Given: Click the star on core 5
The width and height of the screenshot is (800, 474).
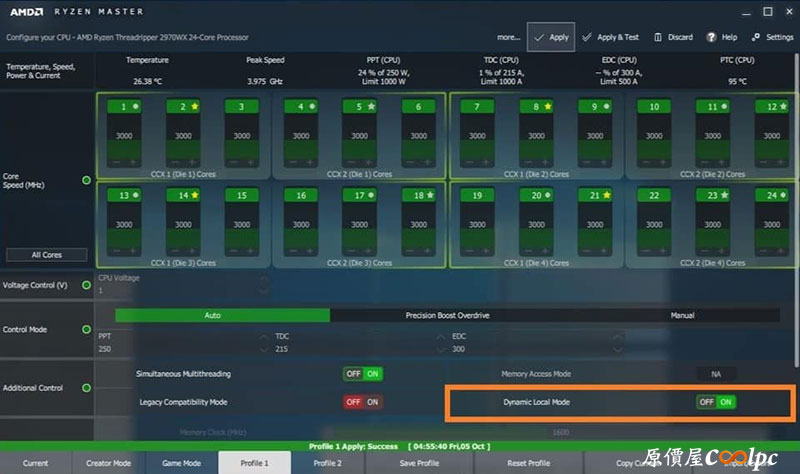Looking at the screenshot, I should (x=371, y=106).
